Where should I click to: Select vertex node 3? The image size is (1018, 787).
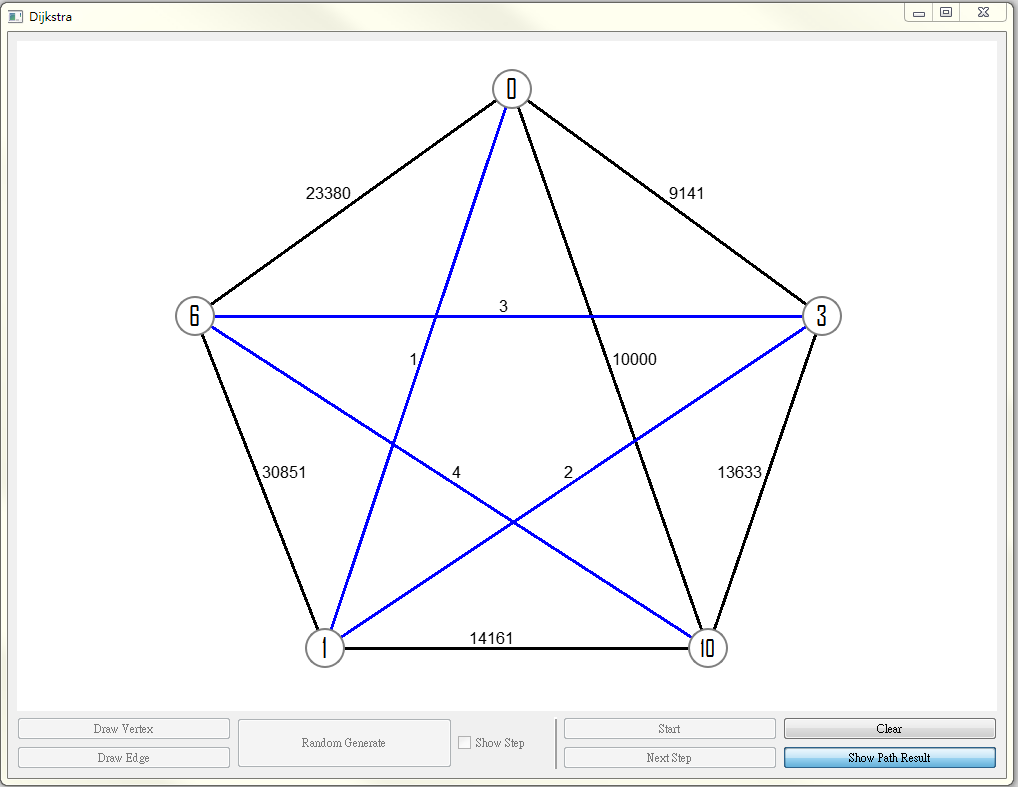(822, 316)
